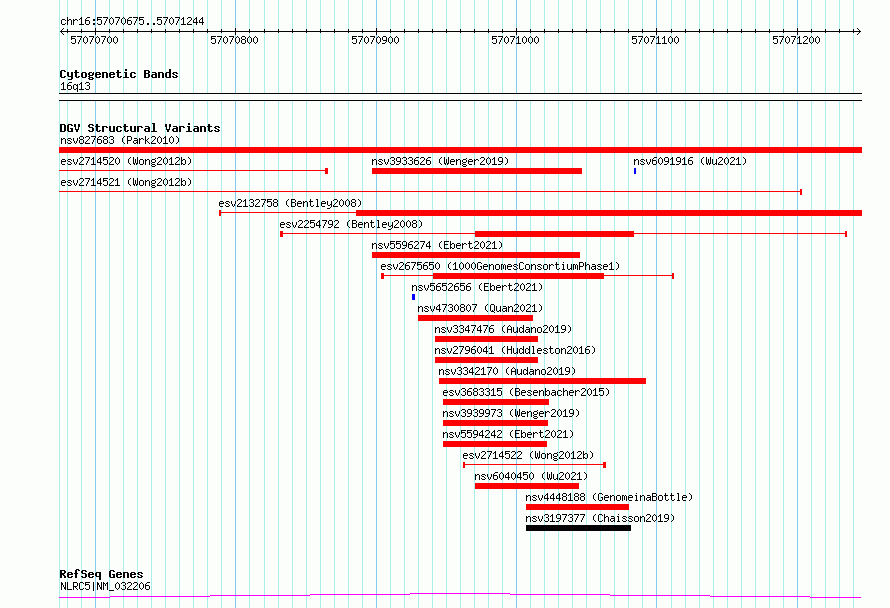Select the esv2714520 (Wong2012b) variant label
The width and height of the screenshot is (890, 608).
126,161
